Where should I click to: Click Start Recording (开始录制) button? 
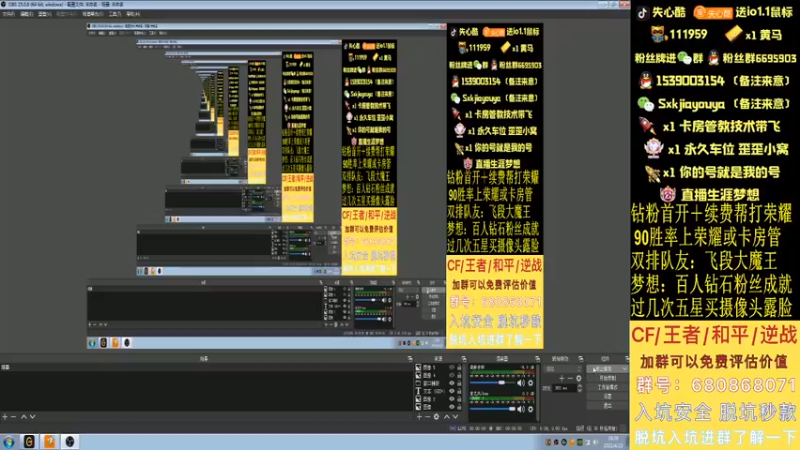click(x=607, y=378)
